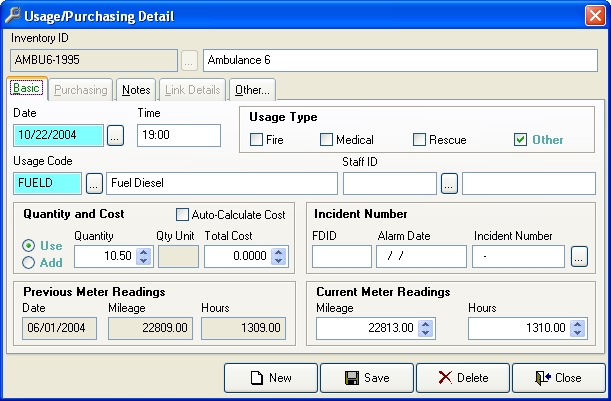Uncheck the Other usage type
Screen dimensions: 611x401
coord(521,140)
